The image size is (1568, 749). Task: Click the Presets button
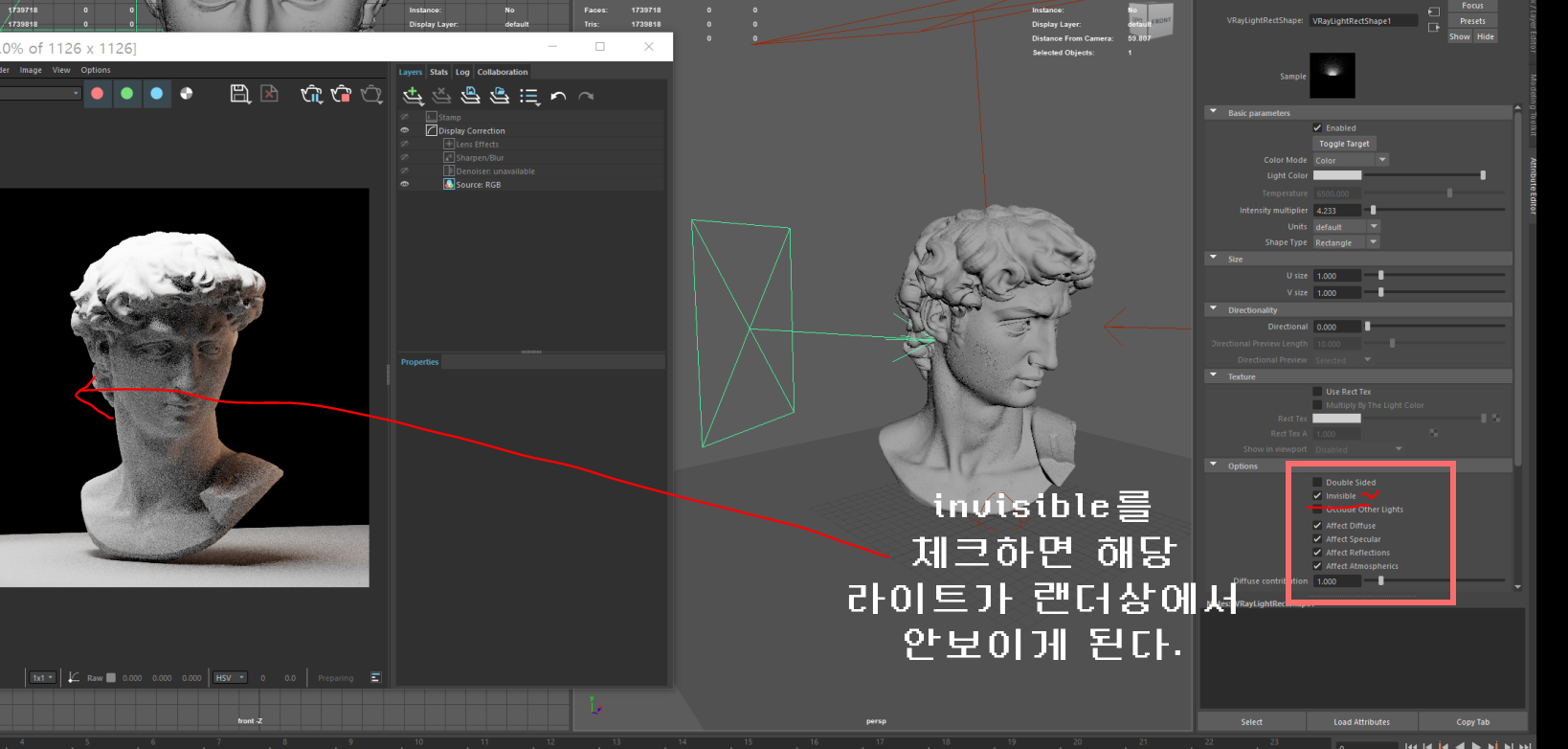[x=1472, y=21]
